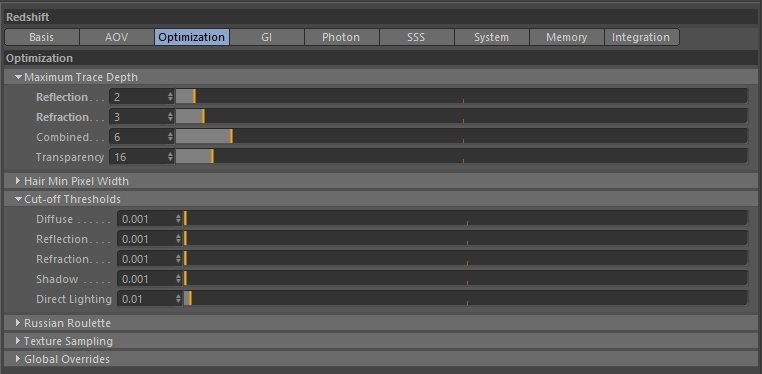This screenshot has width=762, height=374.
Task: Click the Diffuse threshold spinner arrows
Action: click(x=178, y=219)
